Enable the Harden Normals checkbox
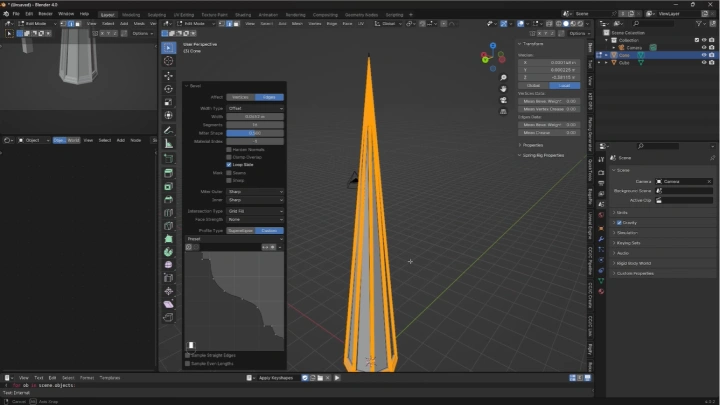The height and width of the screenshot is (405, 720). point(229,150)
